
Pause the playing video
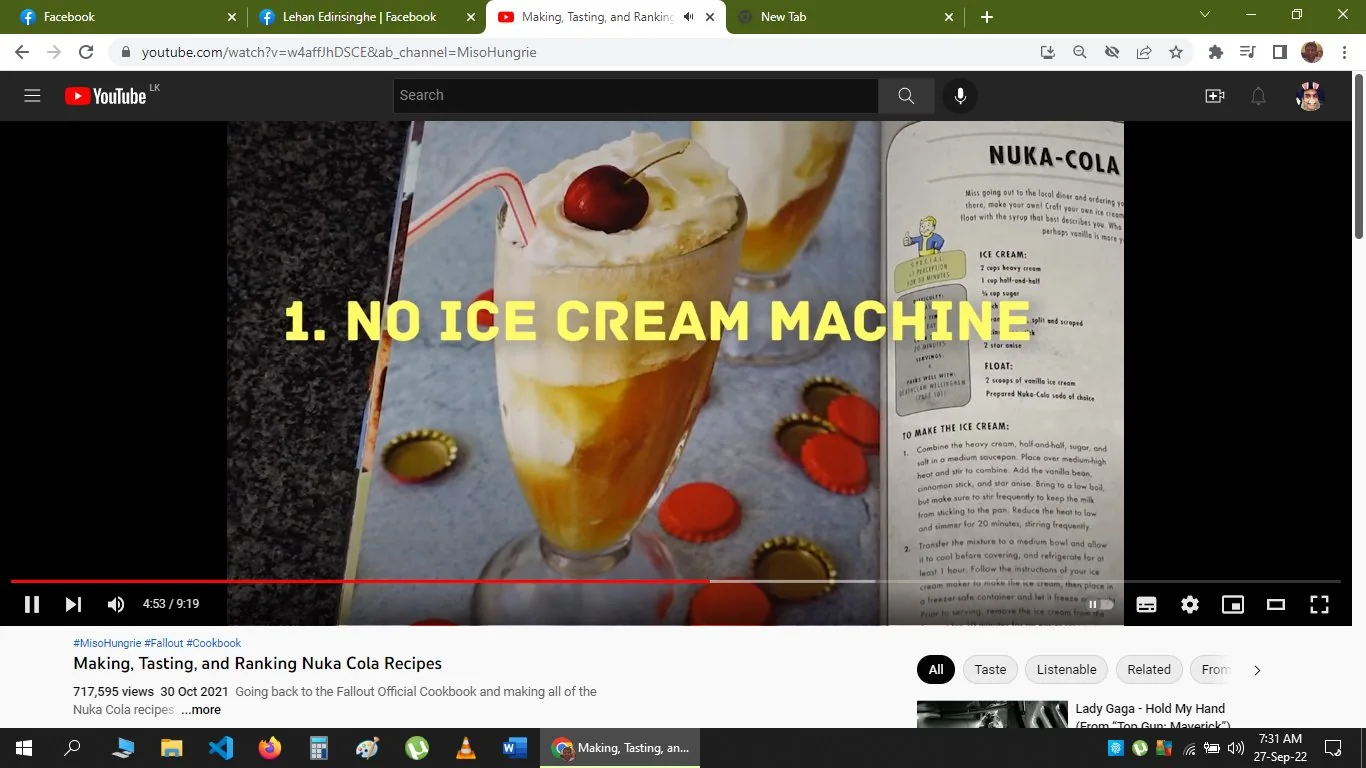tap(32, 604)
